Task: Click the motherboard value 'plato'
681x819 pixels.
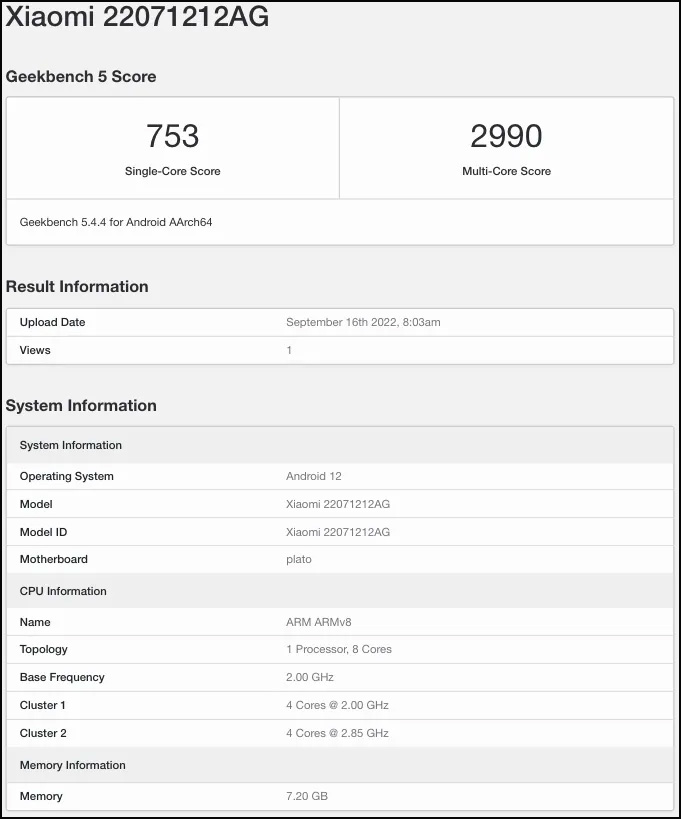Action: pos(299,559)
